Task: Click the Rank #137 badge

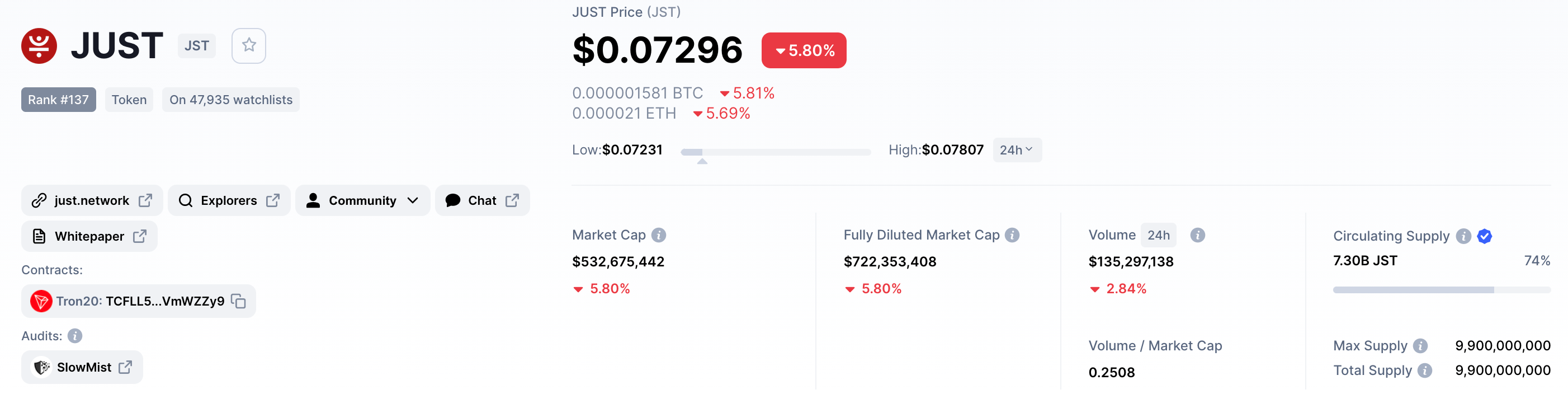Action: coord(58,100)
